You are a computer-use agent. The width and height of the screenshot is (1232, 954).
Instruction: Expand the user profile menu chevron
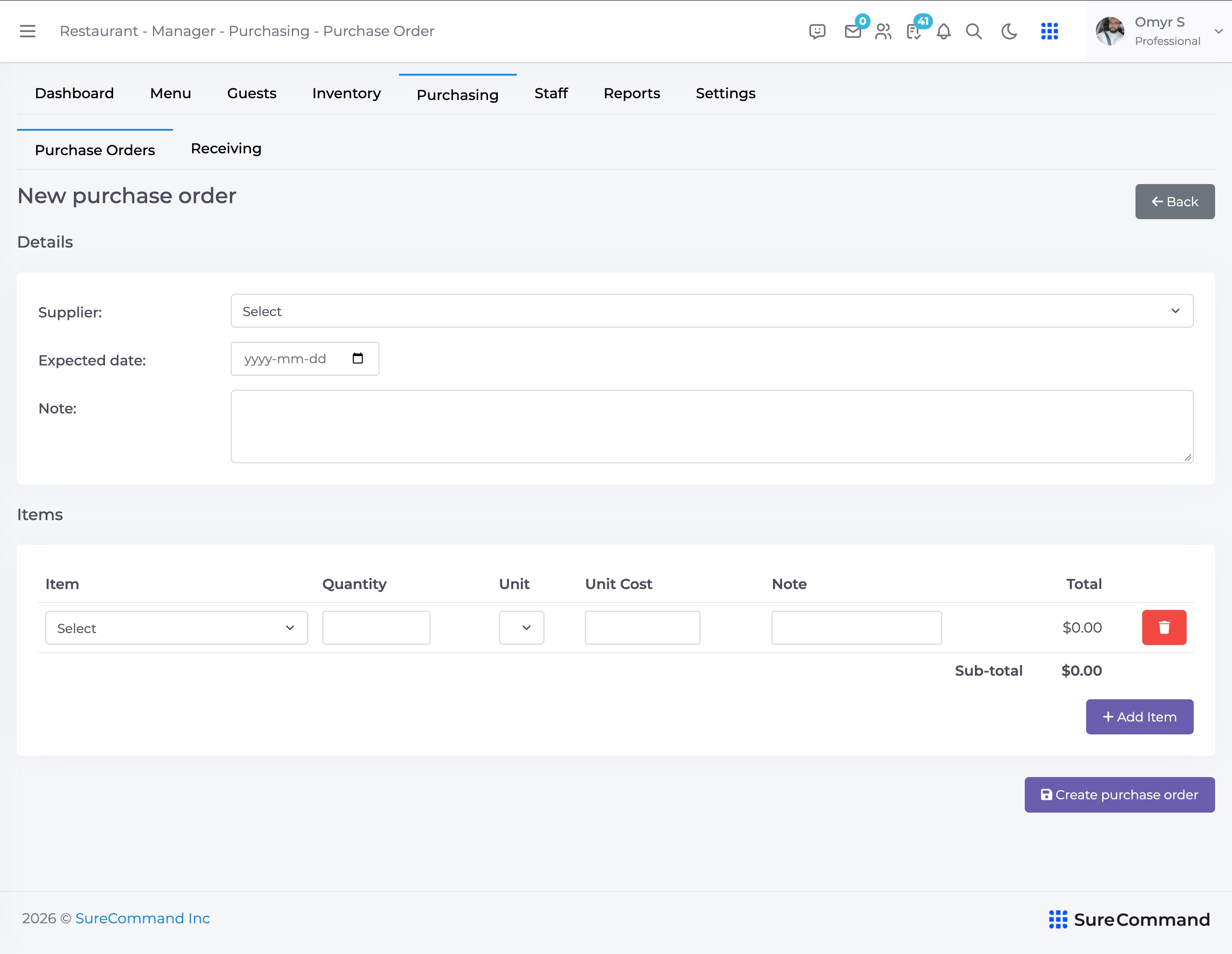(x=1218, y=32)
